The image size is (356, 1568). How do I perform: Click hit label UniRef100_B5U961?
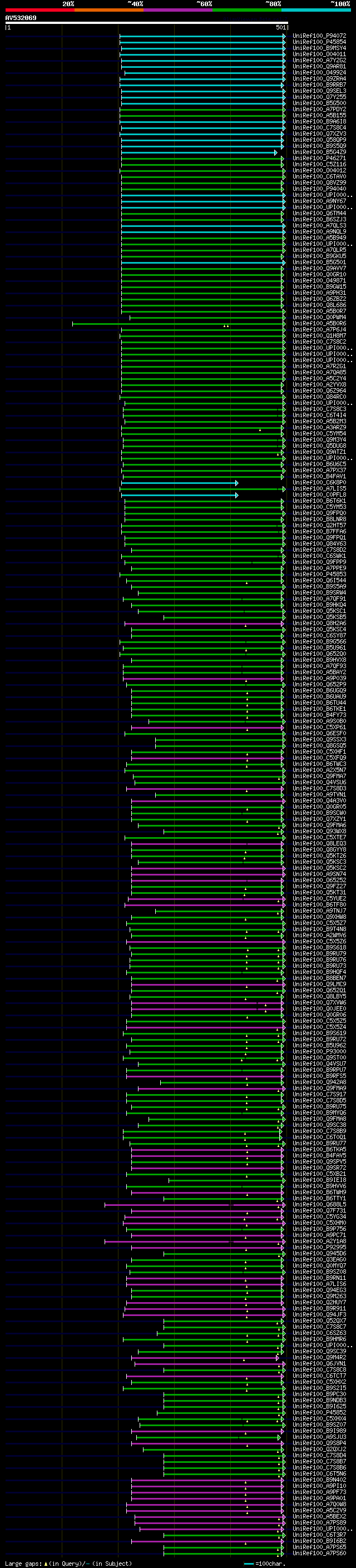[319, 647]
